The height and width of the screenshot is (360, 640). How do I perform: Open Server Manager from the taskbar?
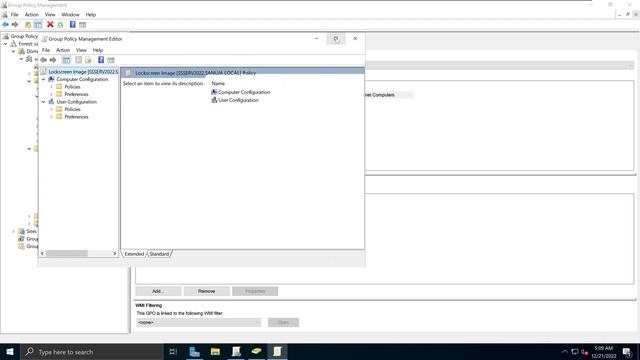tap(195, 351)
